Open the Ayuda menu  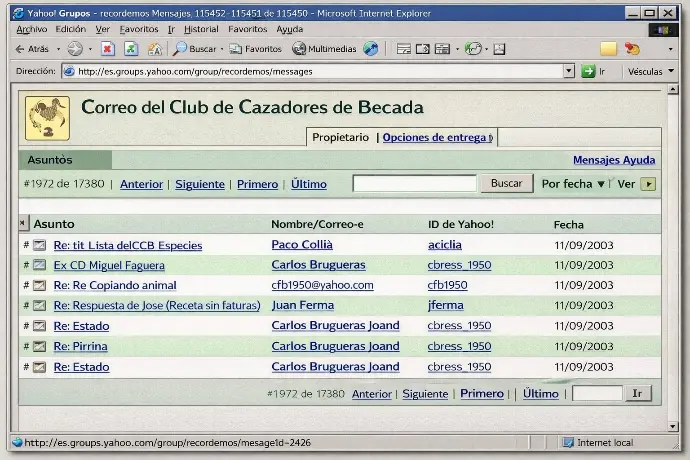tap(290, 29)
